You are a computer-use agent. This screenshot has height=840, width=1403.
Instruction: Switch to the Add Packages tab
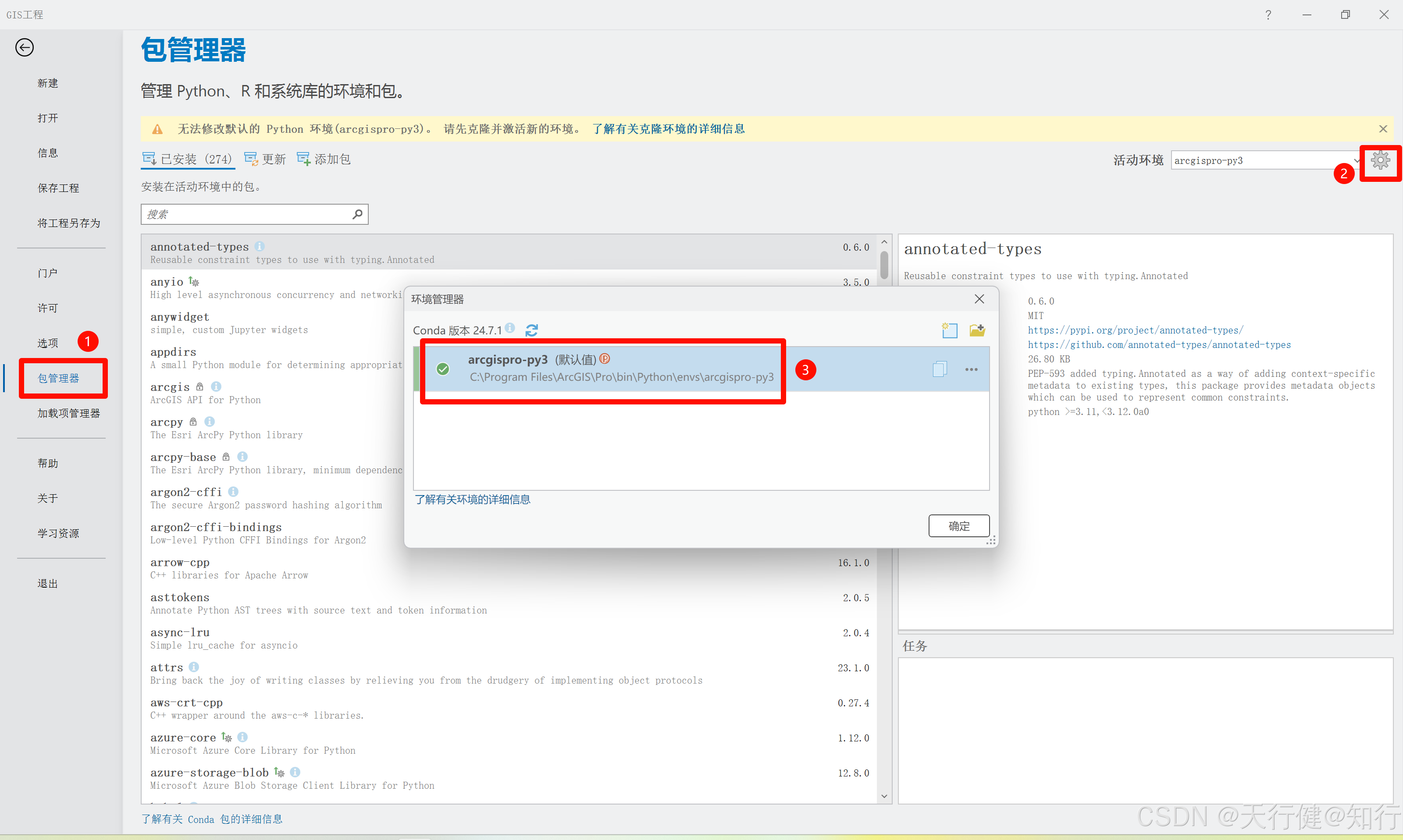click(x=324, y=159)
